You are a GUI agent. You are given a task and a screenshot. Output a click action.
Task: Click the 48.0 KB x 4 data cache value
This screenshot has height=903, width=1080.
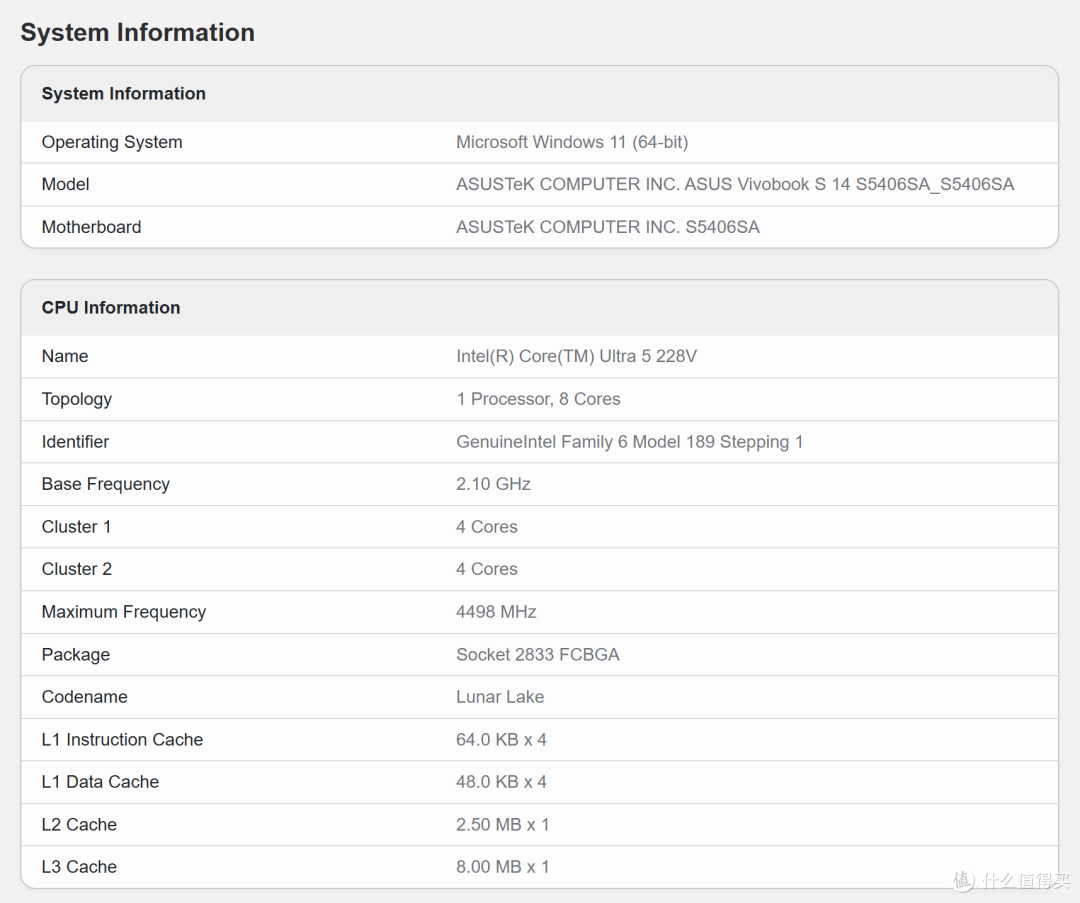(501, 782)
